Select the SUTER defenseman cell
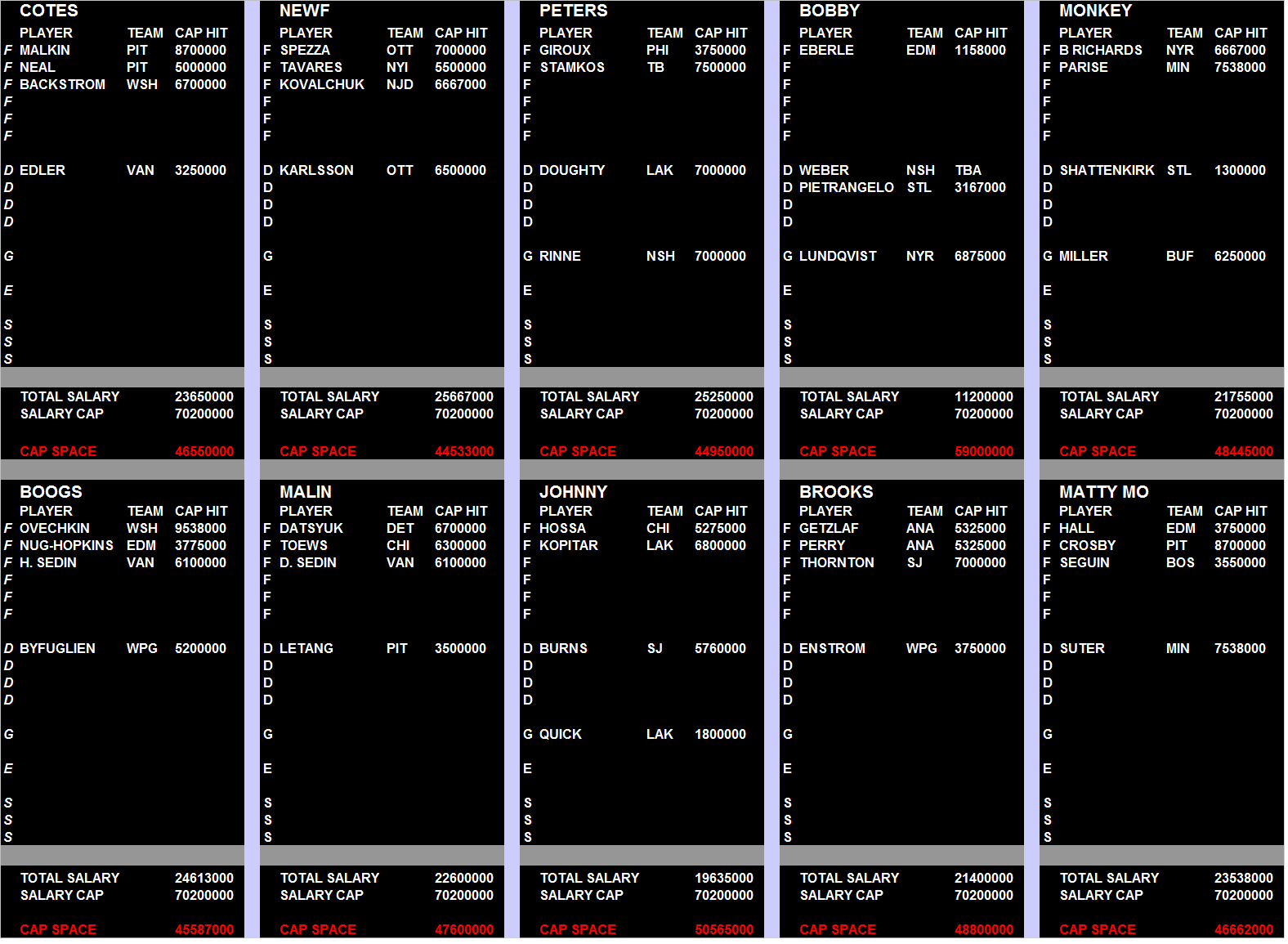Viewport: 1288px width, 944px height. click(x=1082, y=648)
